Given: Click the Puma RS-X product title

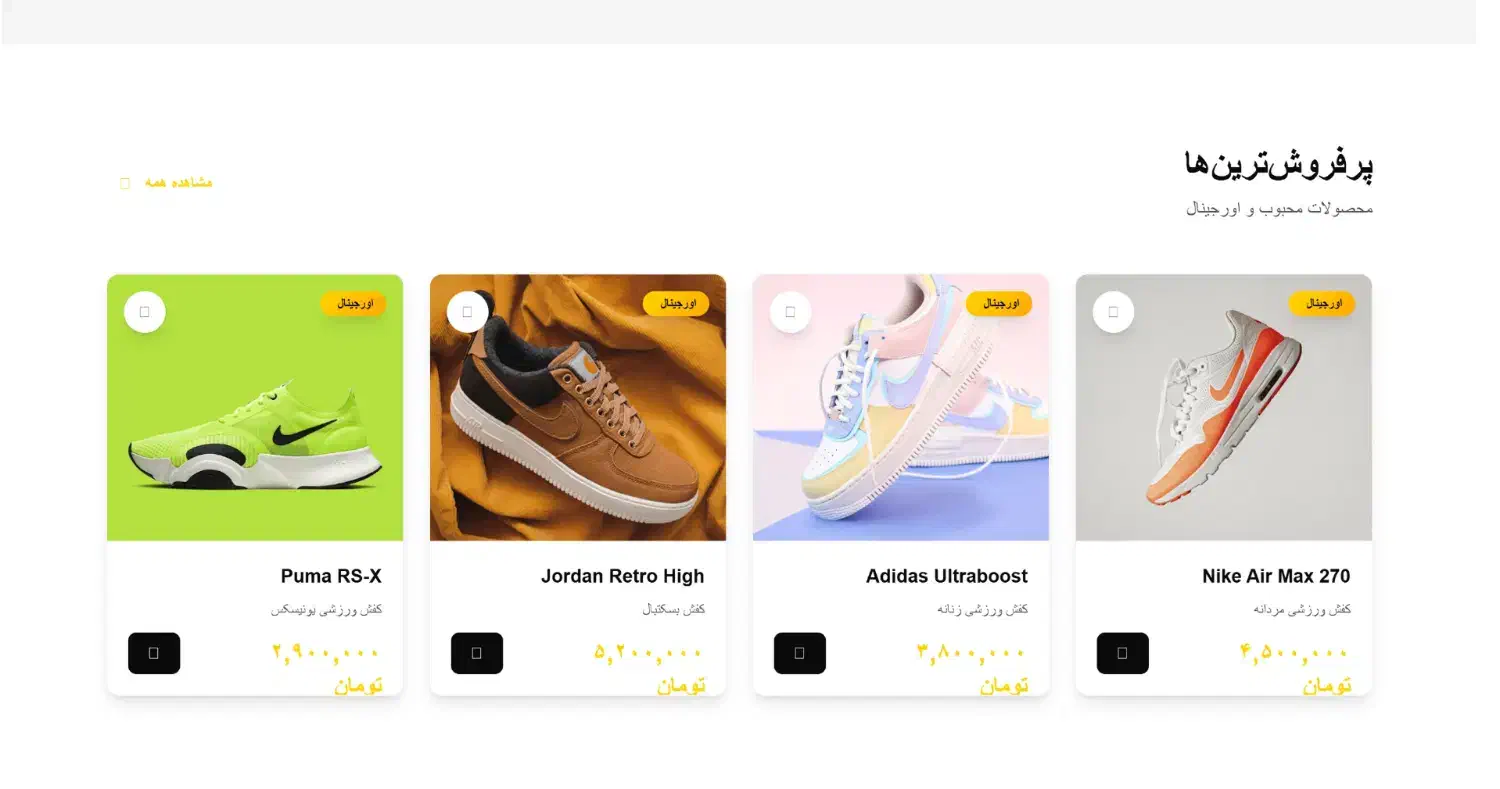Looking at the screenshot, I should [331, 576].
